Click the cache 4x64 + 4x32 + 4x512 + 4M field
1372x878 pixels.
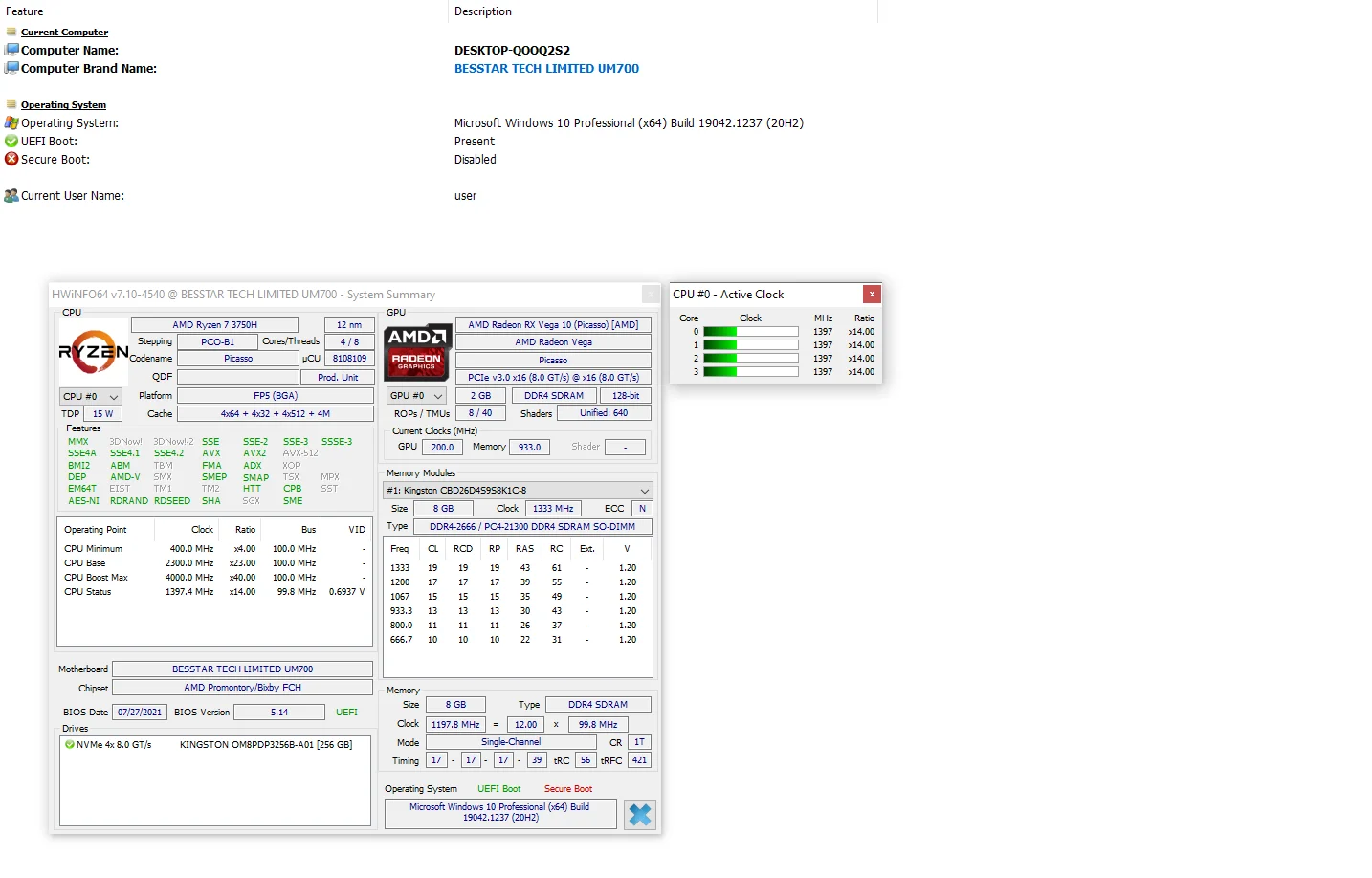click(276, 414)
